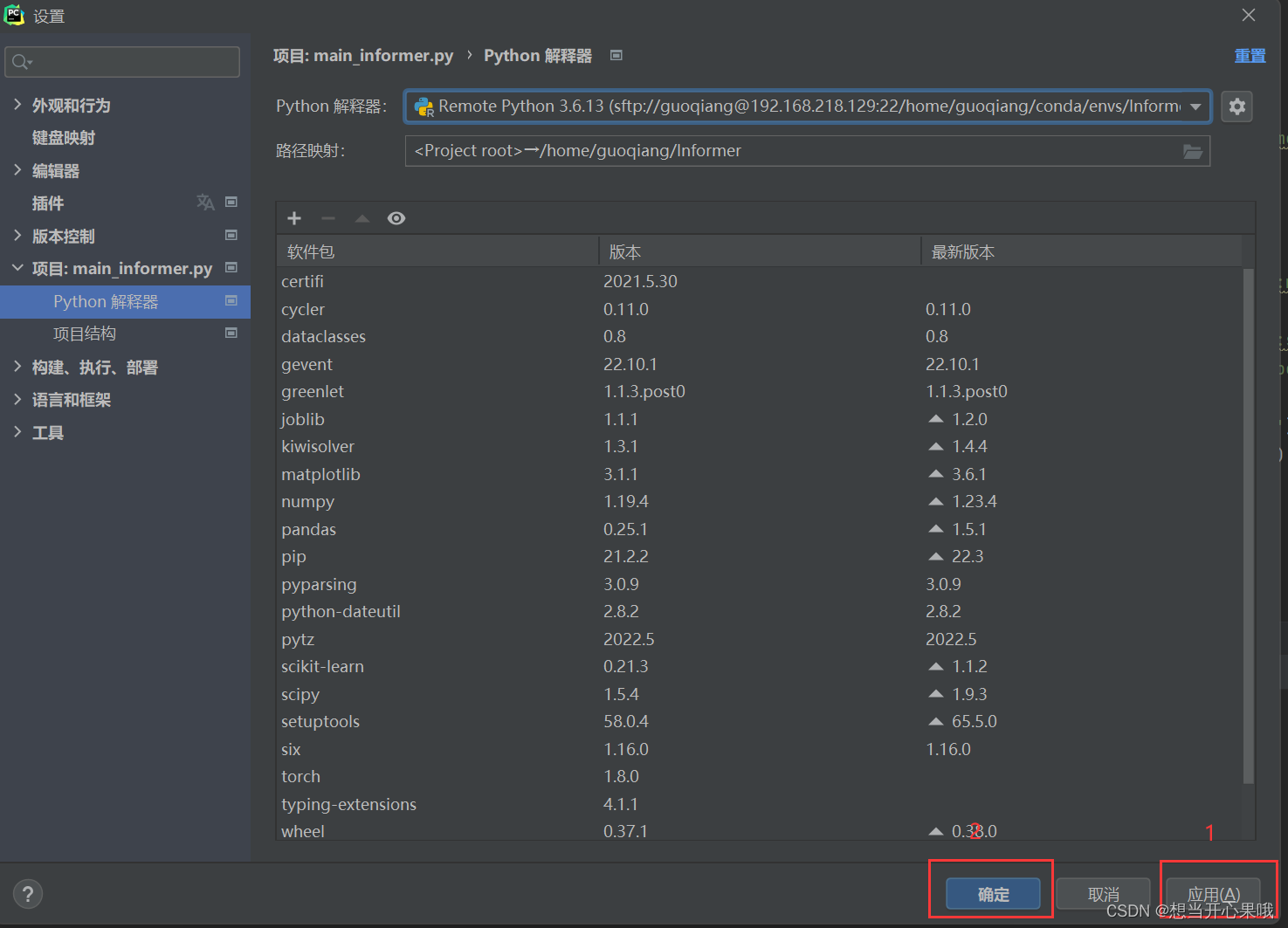
Task: Expand the 外观和行为 settings section
Action: 17,105
